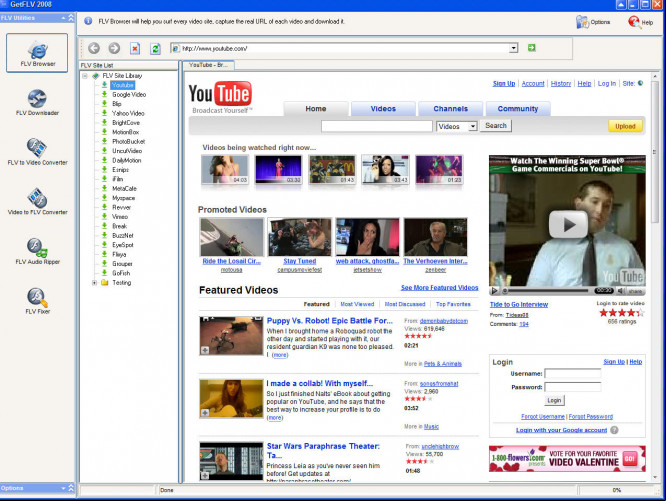Click See More Featured Videos link
Screen dimensions: 666x501
440,287
